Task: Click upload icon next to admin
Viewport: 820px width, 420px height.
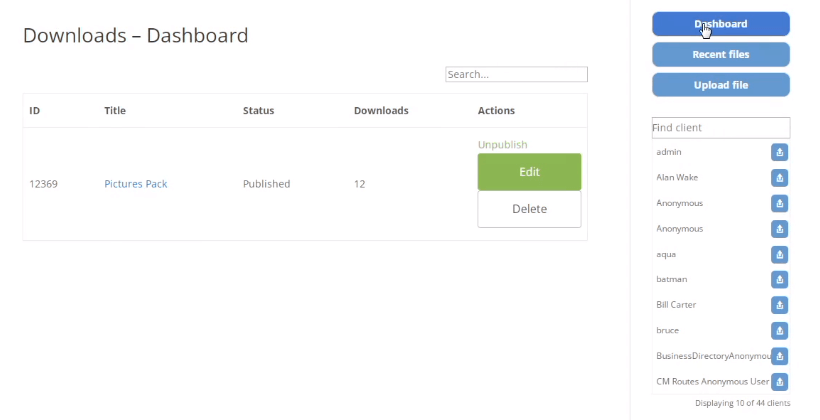Action: click(780, 152)
